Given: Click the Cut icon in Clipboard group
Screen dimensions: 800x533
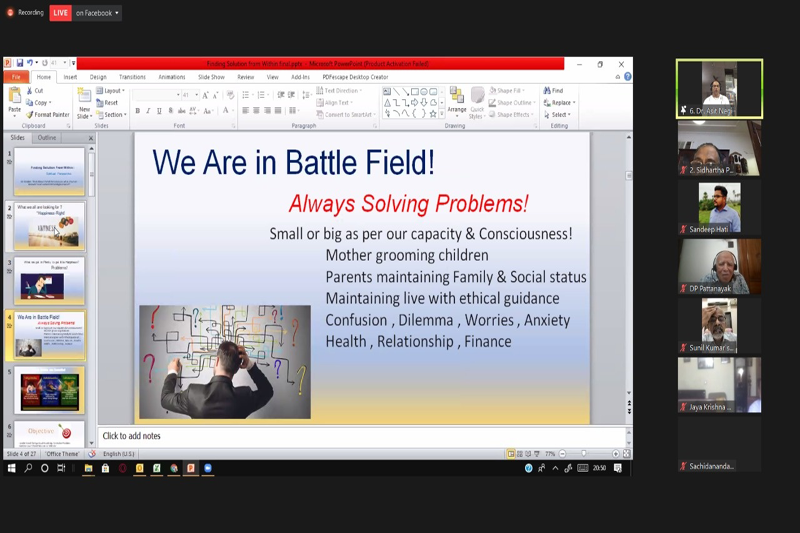Looking at the screenshot, I should click(34, 91).
